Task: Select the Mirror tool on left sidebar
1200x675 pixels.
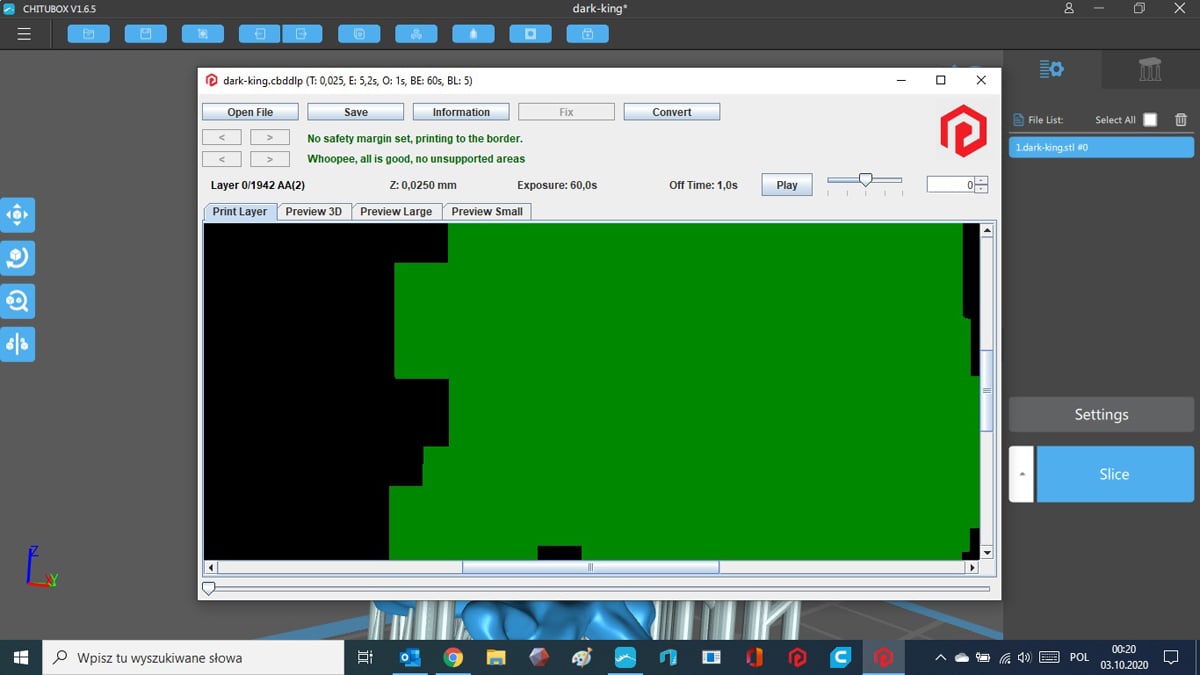Action: click(18, 344)
